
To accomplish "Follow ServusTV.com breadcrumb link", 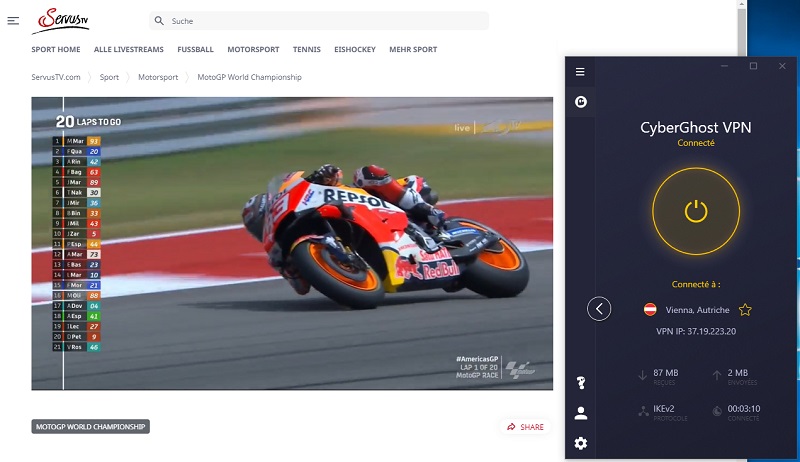I will (x=56, y=77).
